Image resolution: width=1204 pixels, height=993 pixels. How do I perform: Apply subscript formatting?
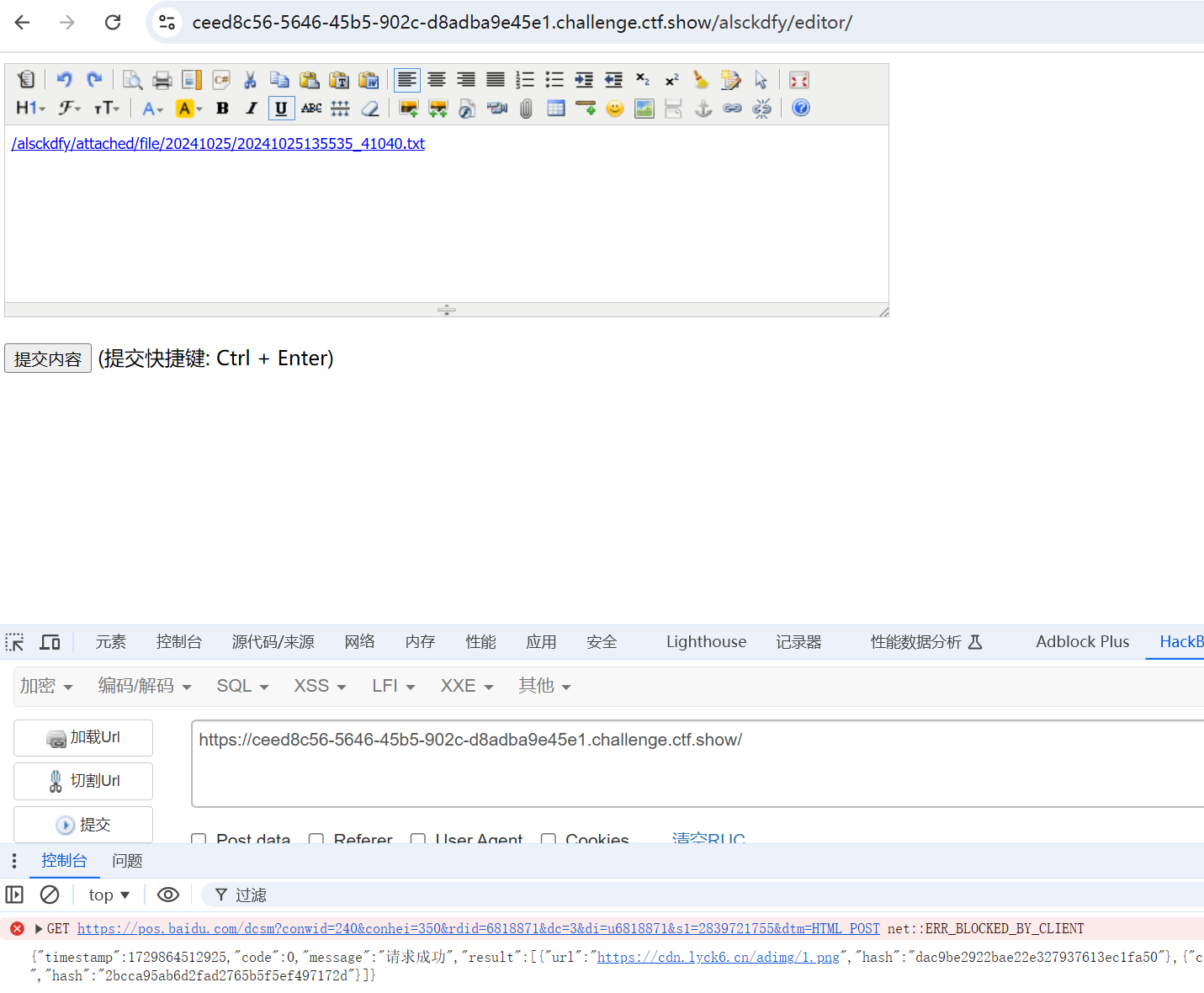click(643, 80)
